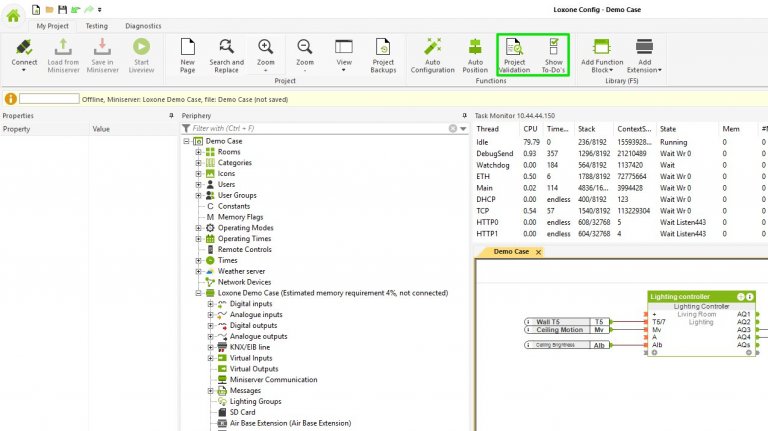Select SD Card tree item
Viewport: 768px width, 431px height.
242,412
